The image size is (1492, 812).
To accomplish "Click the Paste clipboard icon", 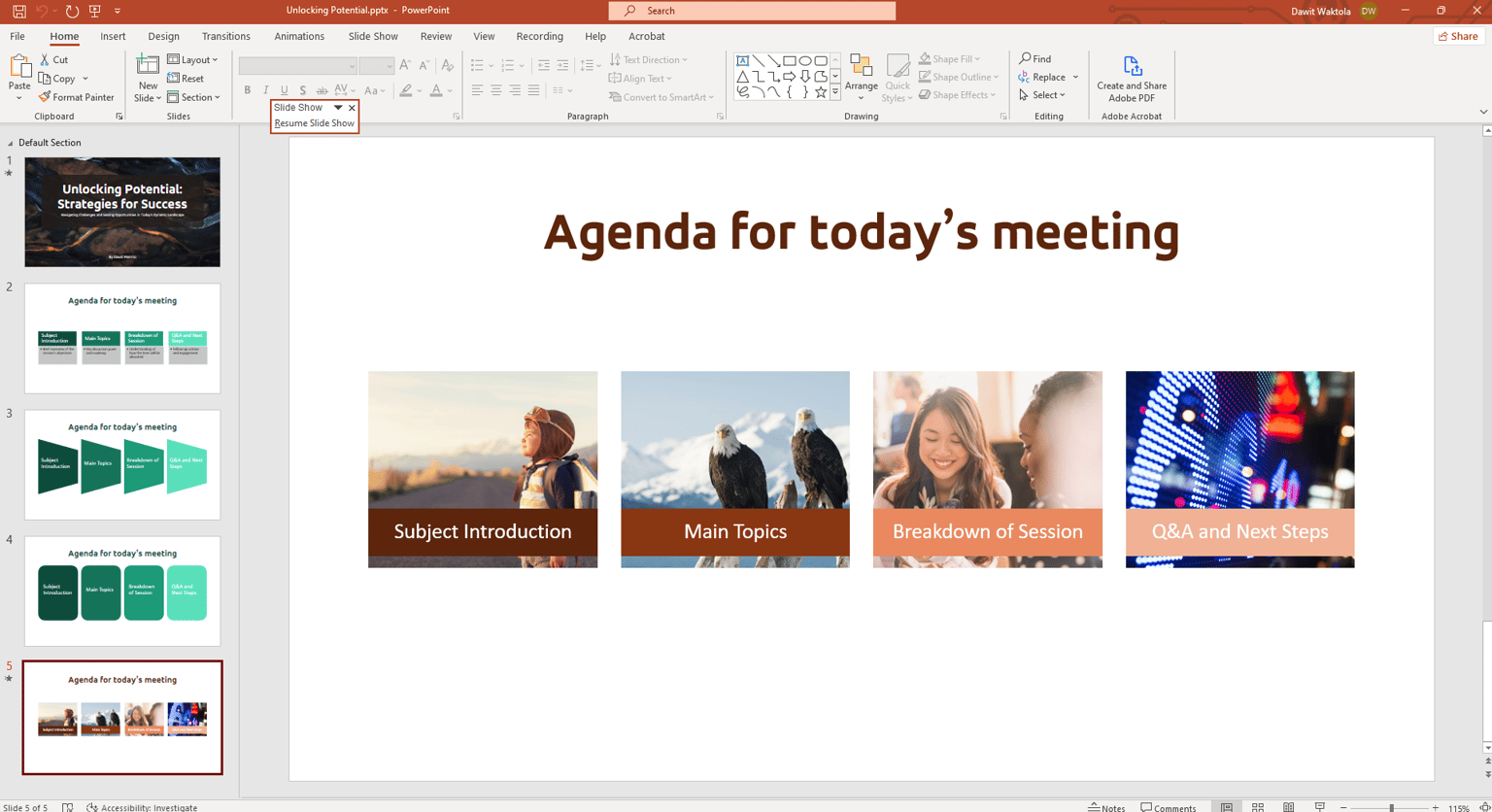I will point(19,67).
